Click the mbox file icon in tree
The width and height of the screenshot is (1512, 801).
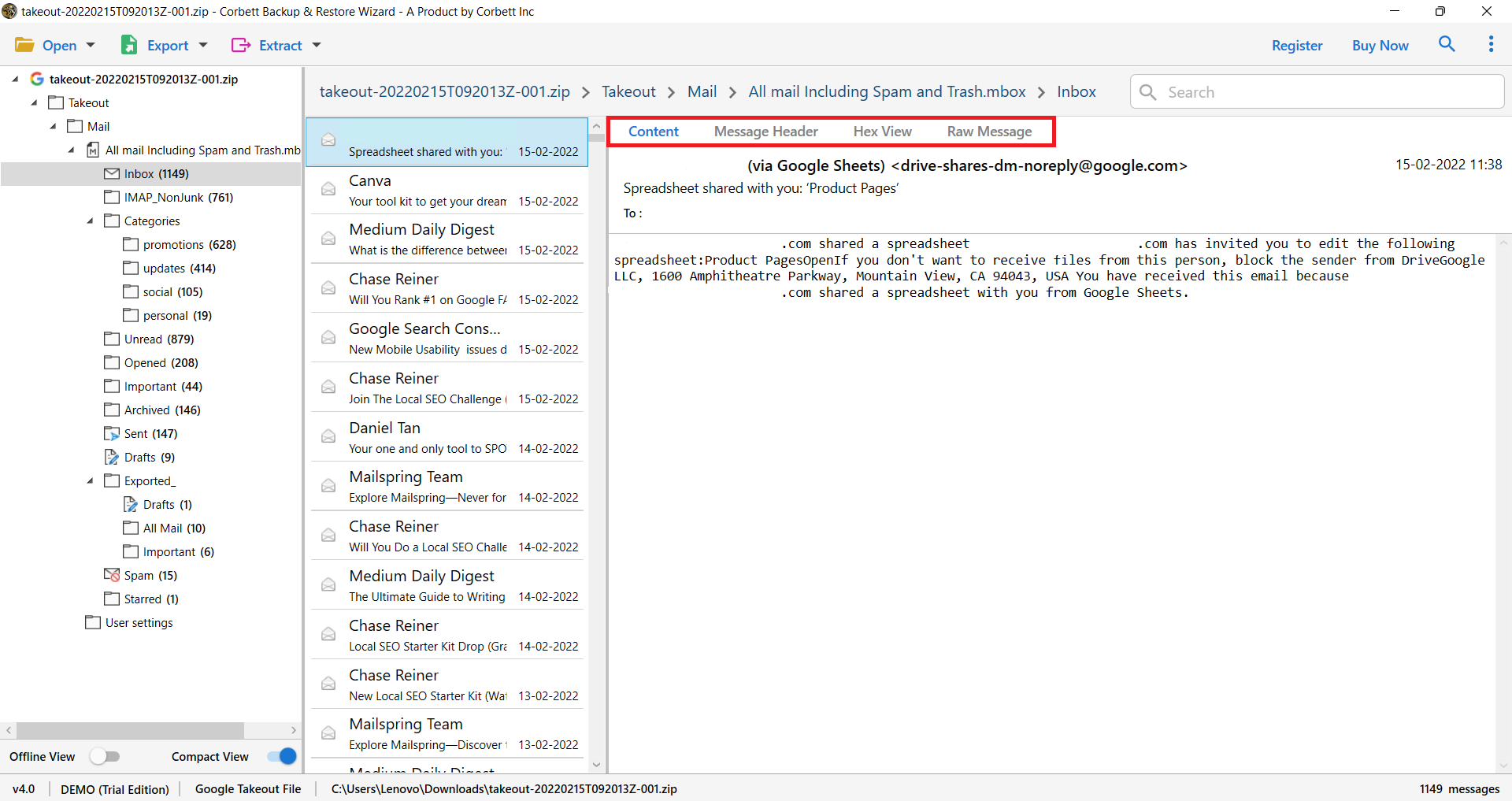pyautogui.click(x=93, y=150)
